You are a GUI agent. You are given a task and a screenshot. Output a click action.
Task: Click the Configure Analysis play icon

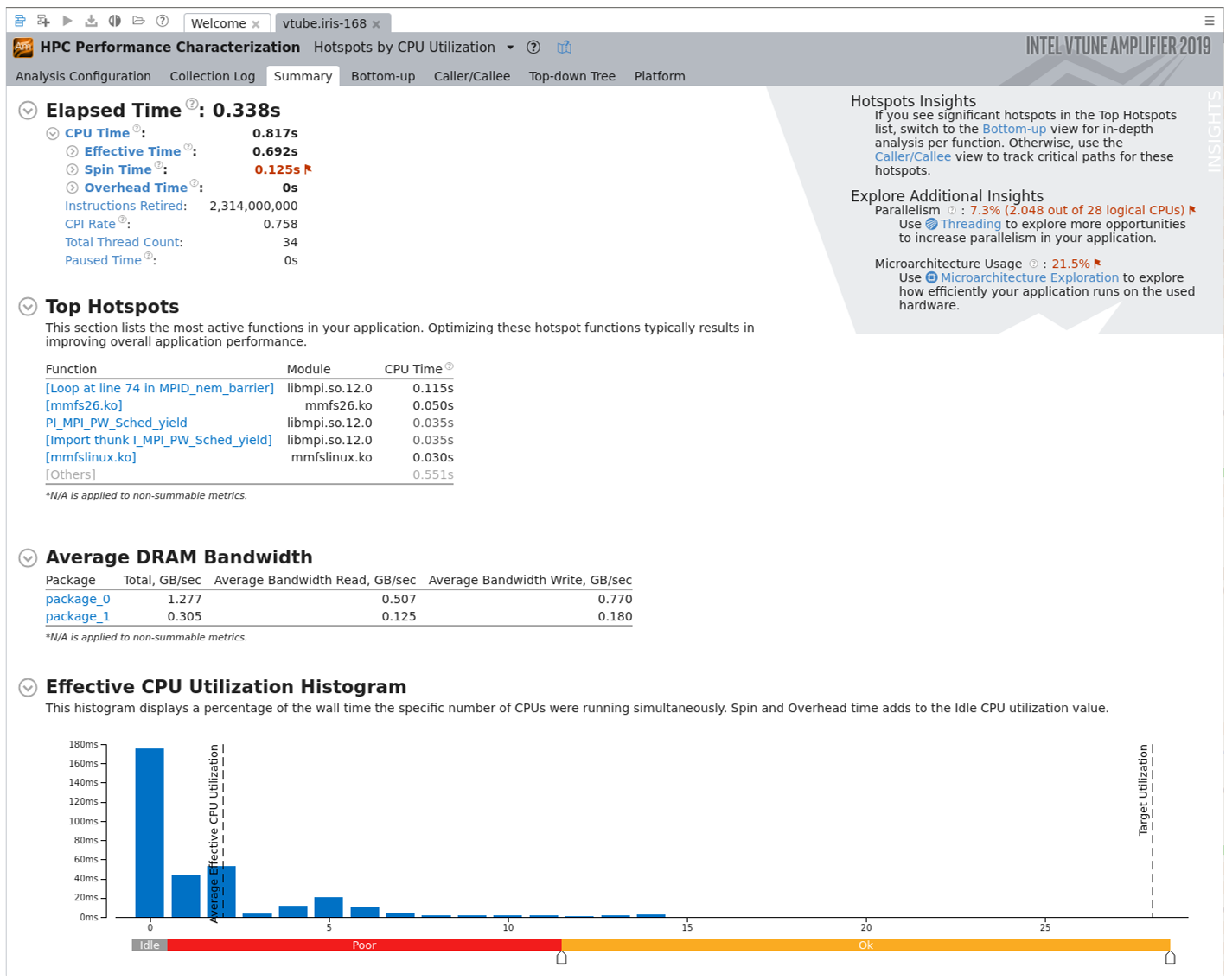[x=67, y=21]
